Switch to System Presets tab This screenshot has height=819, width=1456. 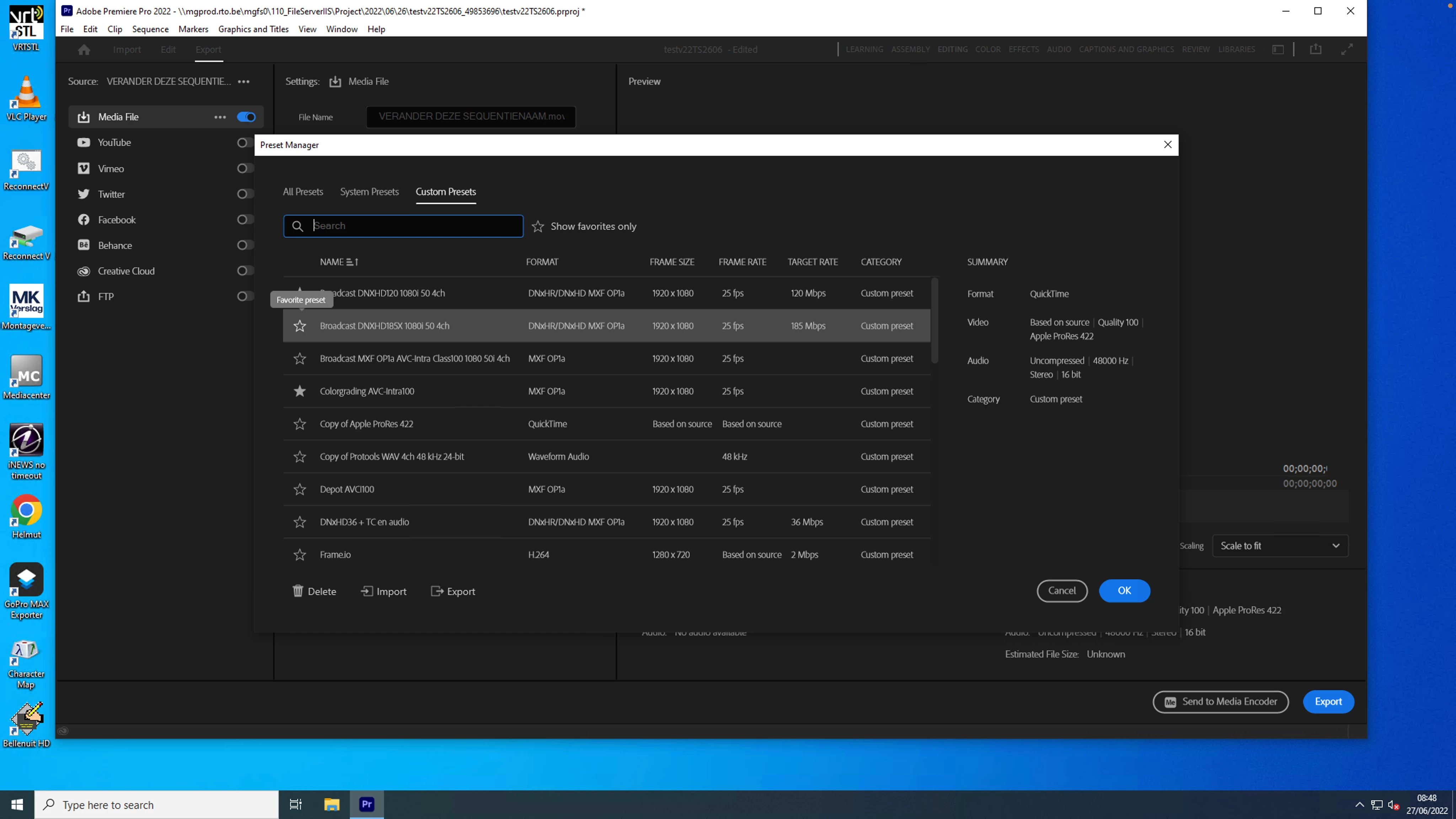(x=369, y=192)
